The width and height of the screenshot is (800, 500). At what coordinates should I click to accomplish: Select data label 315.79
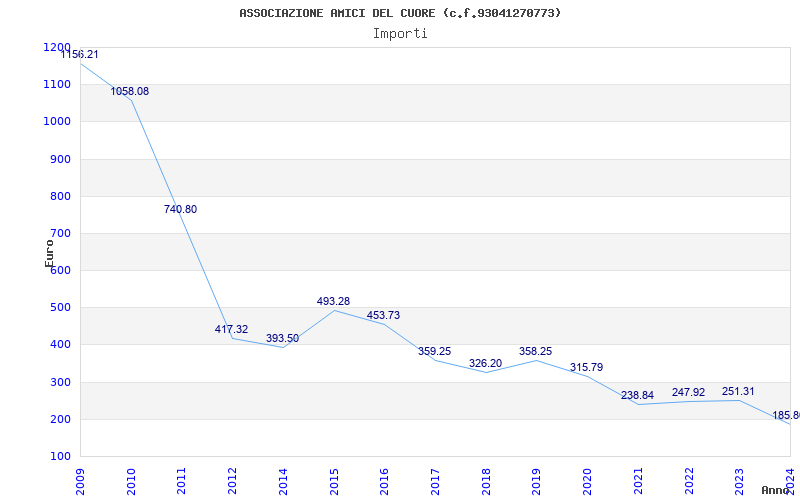tap(586, 367)
